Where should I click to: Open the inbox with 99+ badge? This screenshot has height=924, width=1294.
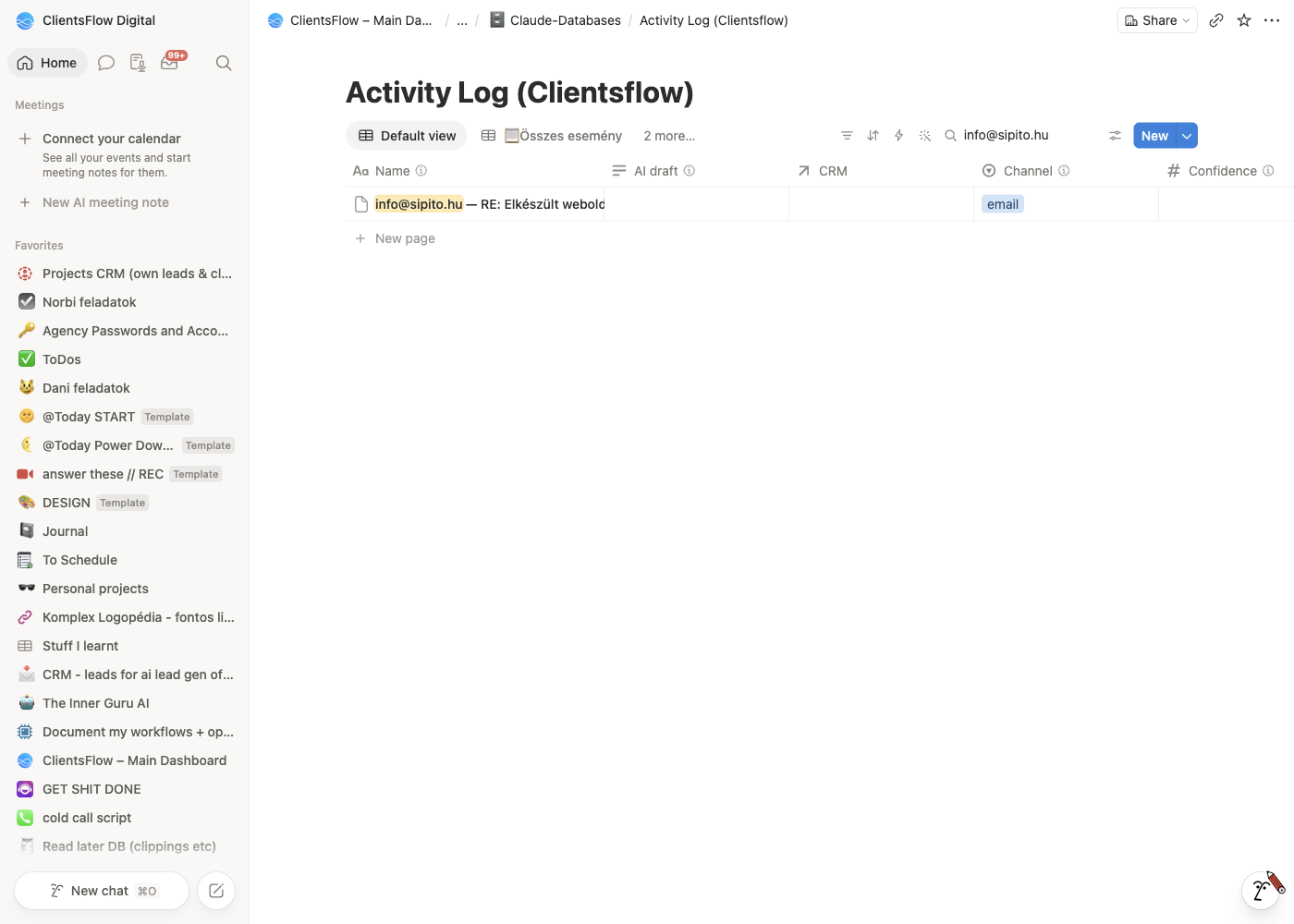[x=171, y=62]
